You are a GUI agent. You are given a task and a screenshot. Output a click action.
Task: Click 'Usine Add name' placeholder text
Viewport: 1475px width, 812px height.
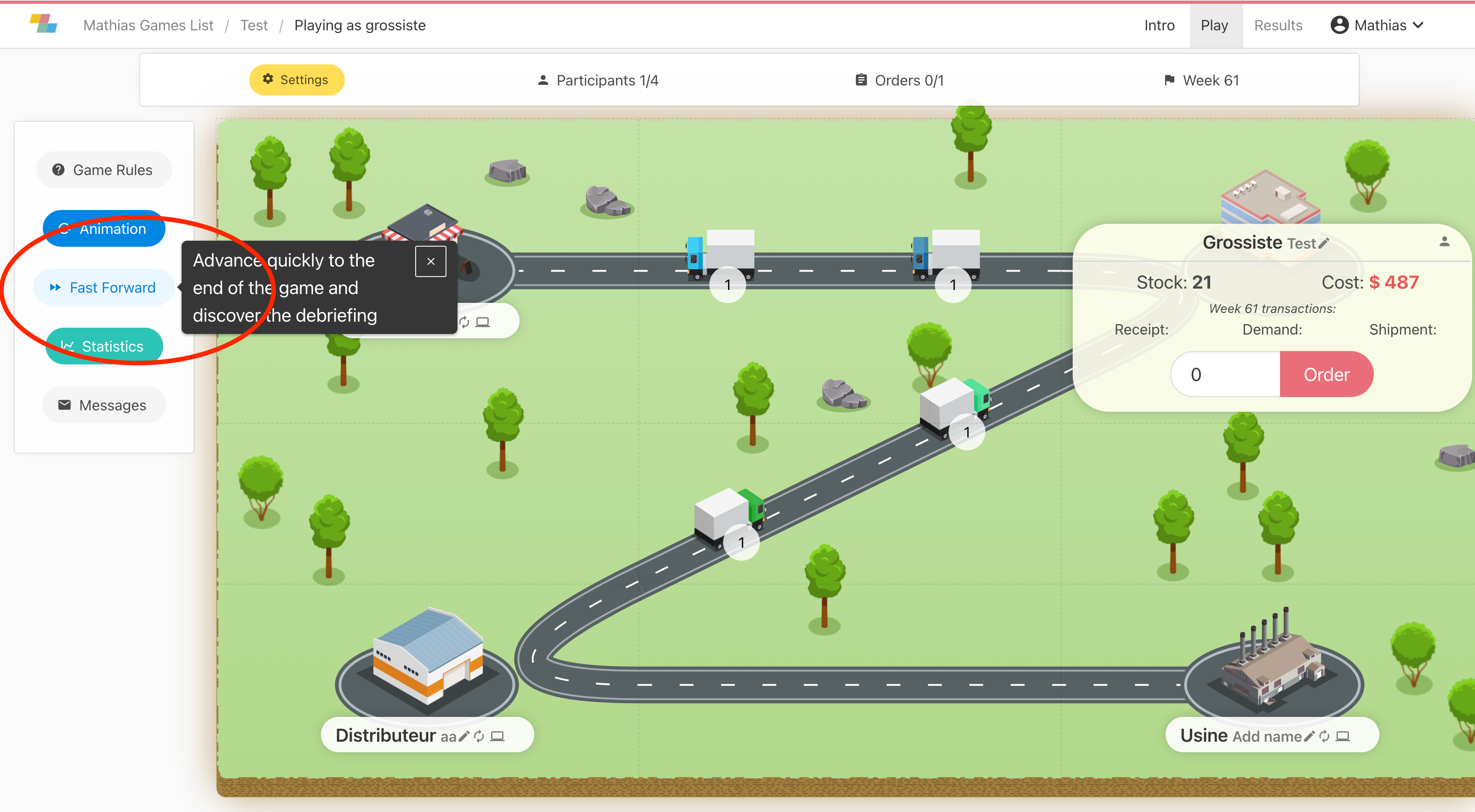point(1241,735)
